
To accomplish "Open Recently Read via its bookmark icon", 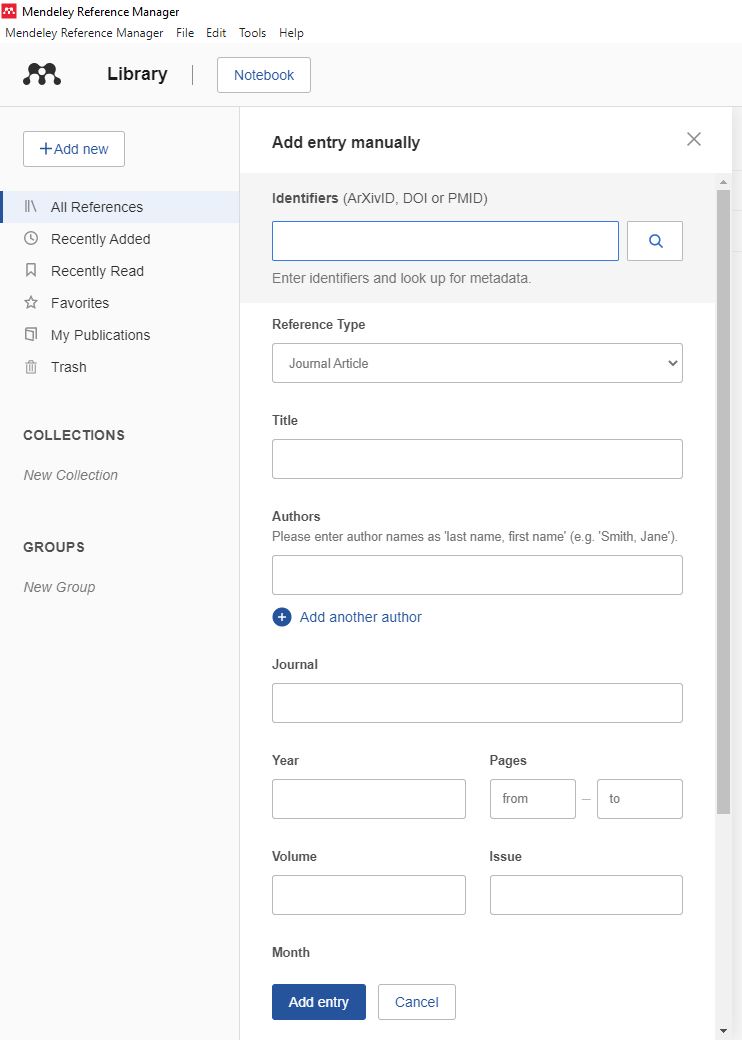I will [x=31, y=271].
